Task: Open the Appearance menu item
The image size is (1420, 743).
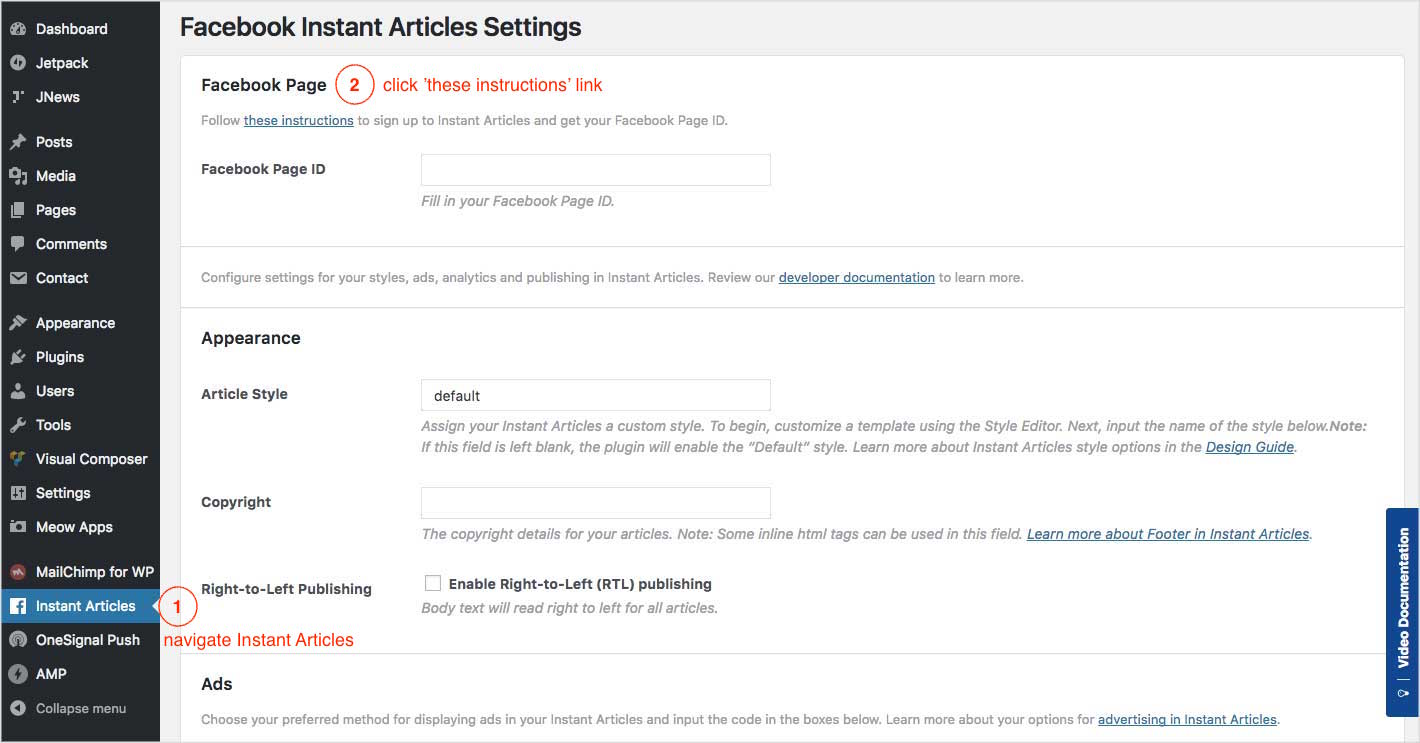Action: [x=75, y=323]
